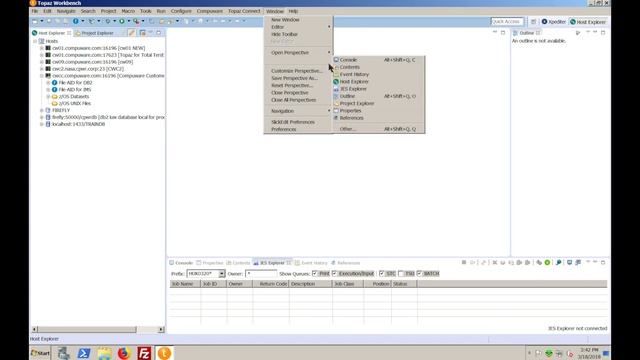Image resolution: width=640 pixels, height=360 pixels.
Task: Choose Reset Perspective menu entry
Action: coord(292,85)
